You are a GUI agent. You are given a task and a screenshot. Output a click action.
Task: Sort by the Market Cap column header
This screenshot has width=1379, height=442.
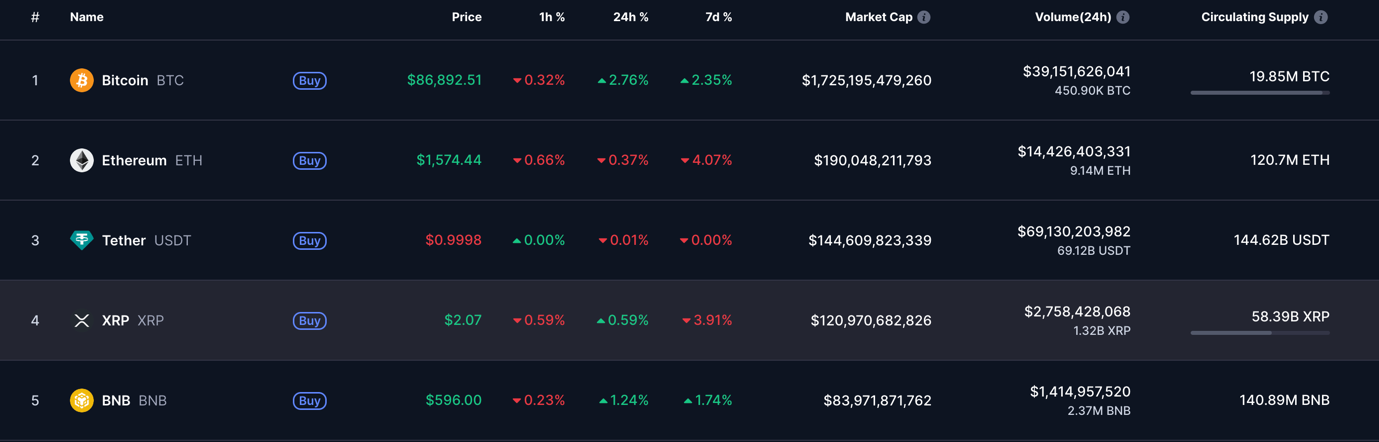878,17
